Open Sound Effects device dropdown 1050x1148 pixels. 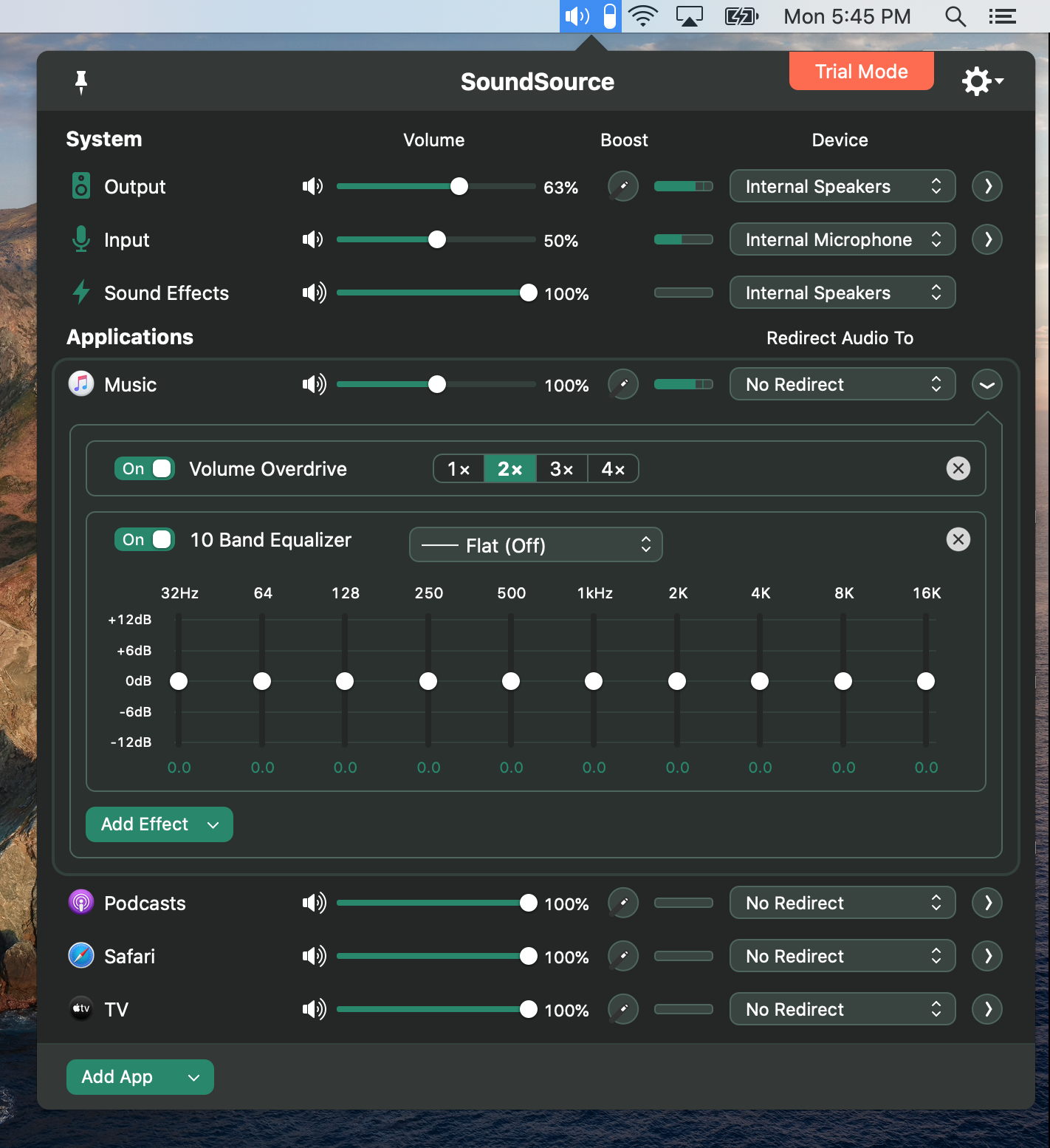click(843, 293)
